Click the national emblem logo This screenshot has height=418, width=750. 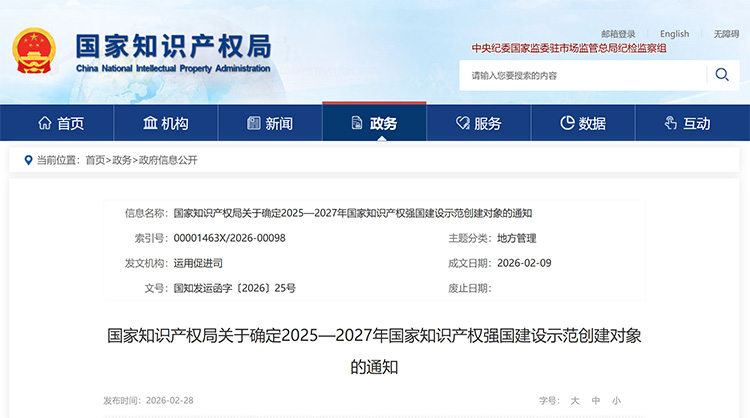point(35,52)
